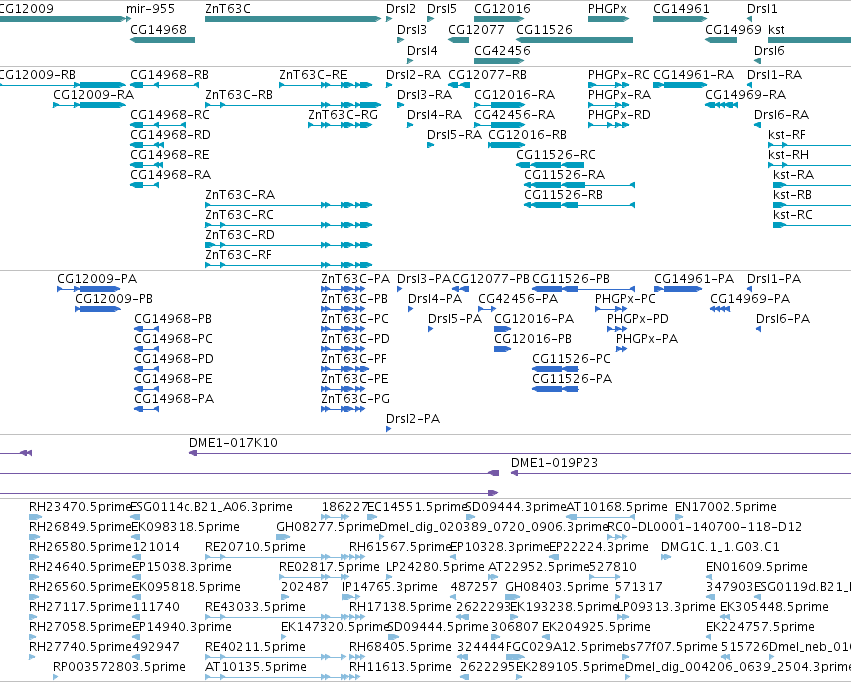
Task: Click the top-track CG12077 gene label
Action: coord(476,29)
